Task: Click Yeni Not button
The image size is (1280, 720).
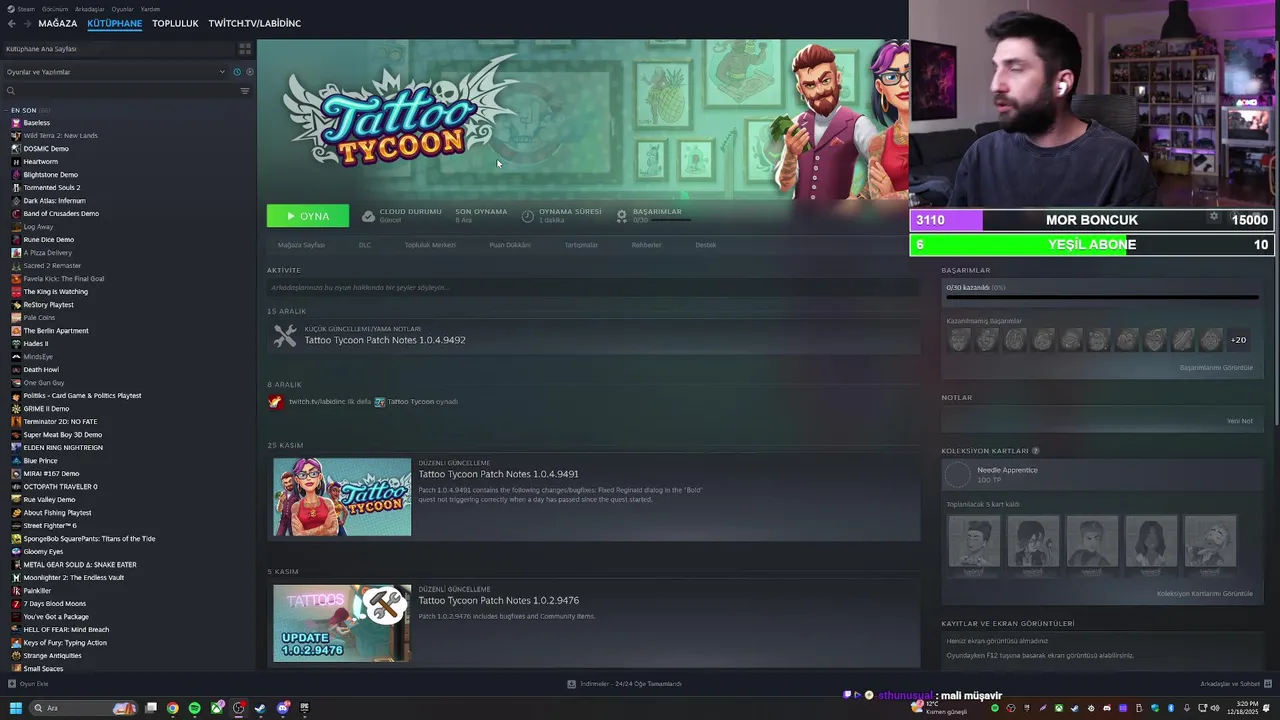Action: (x=1240, y=421)
